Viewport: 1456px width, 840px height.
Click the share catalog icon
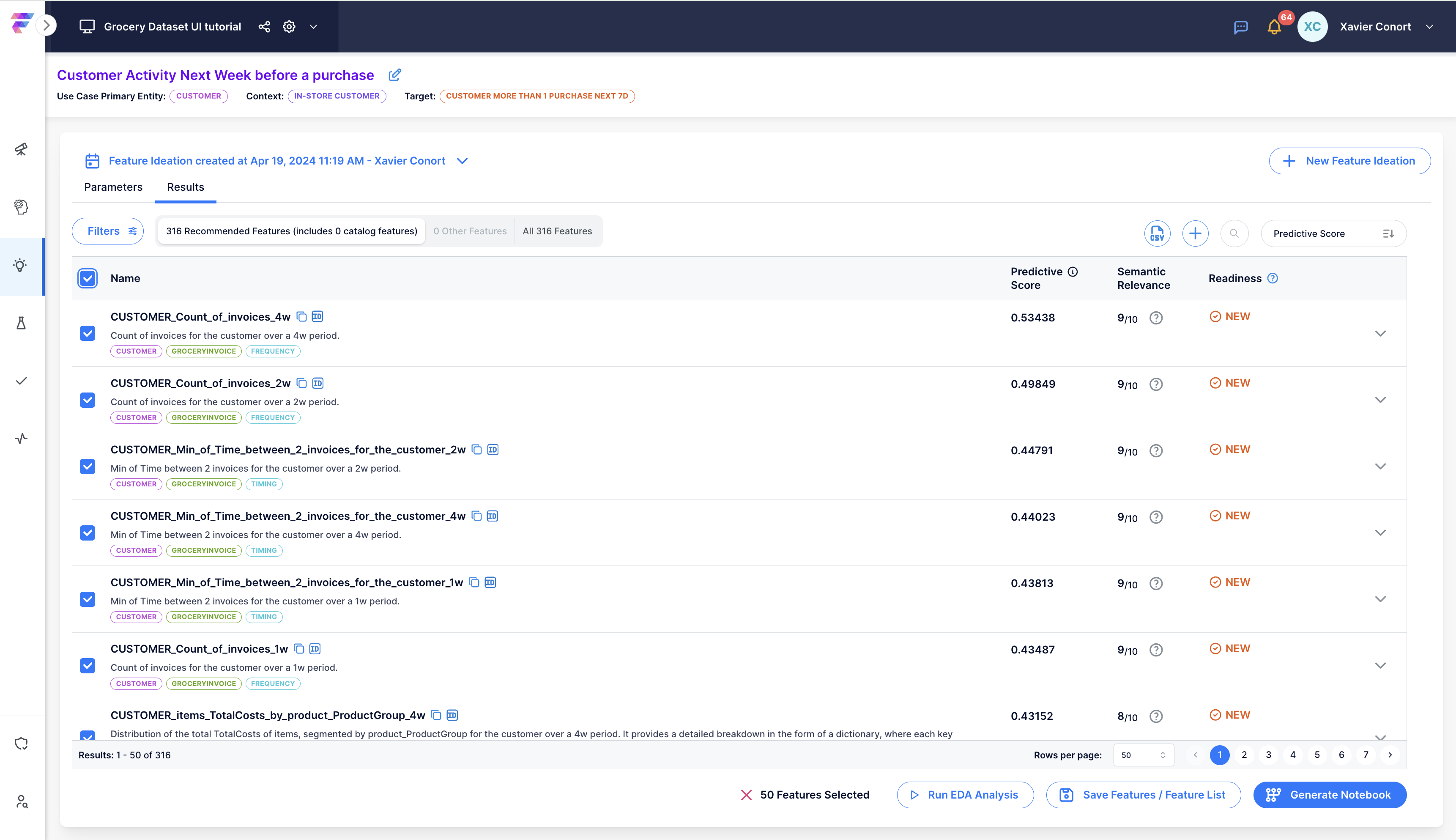coord(264,27)
